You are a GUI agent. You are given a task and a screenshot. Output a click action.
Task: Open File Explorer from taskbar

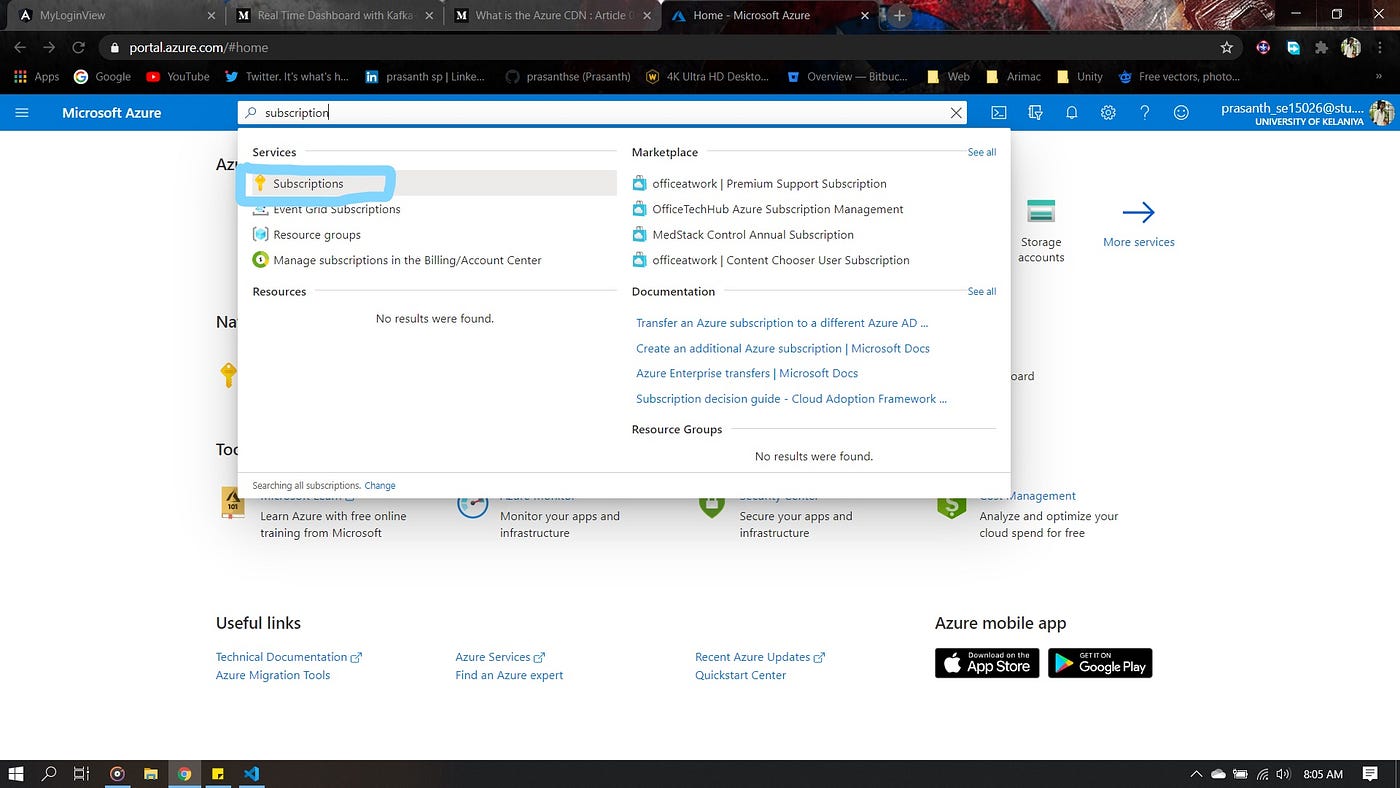click(x=150, y=774)
